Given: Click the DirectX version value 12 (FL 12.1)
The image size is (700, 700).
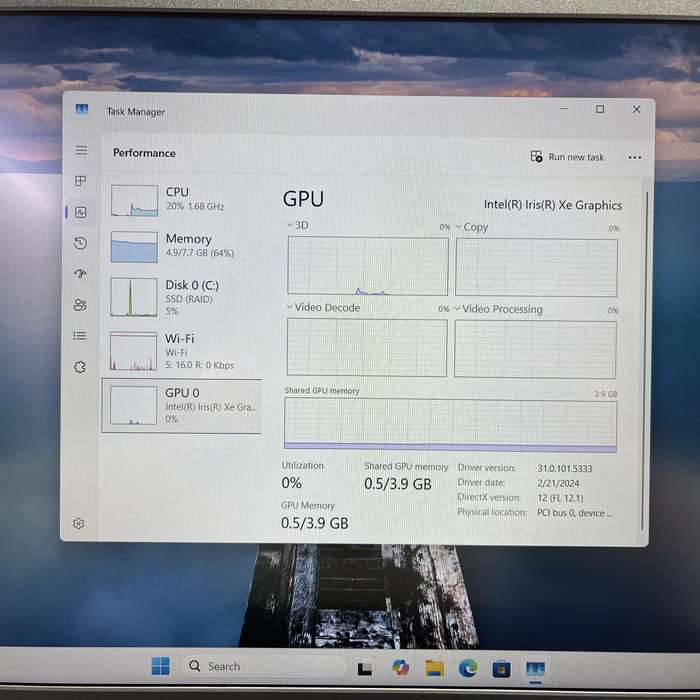Looking at the screenshot, I should [x=560, y=498].
